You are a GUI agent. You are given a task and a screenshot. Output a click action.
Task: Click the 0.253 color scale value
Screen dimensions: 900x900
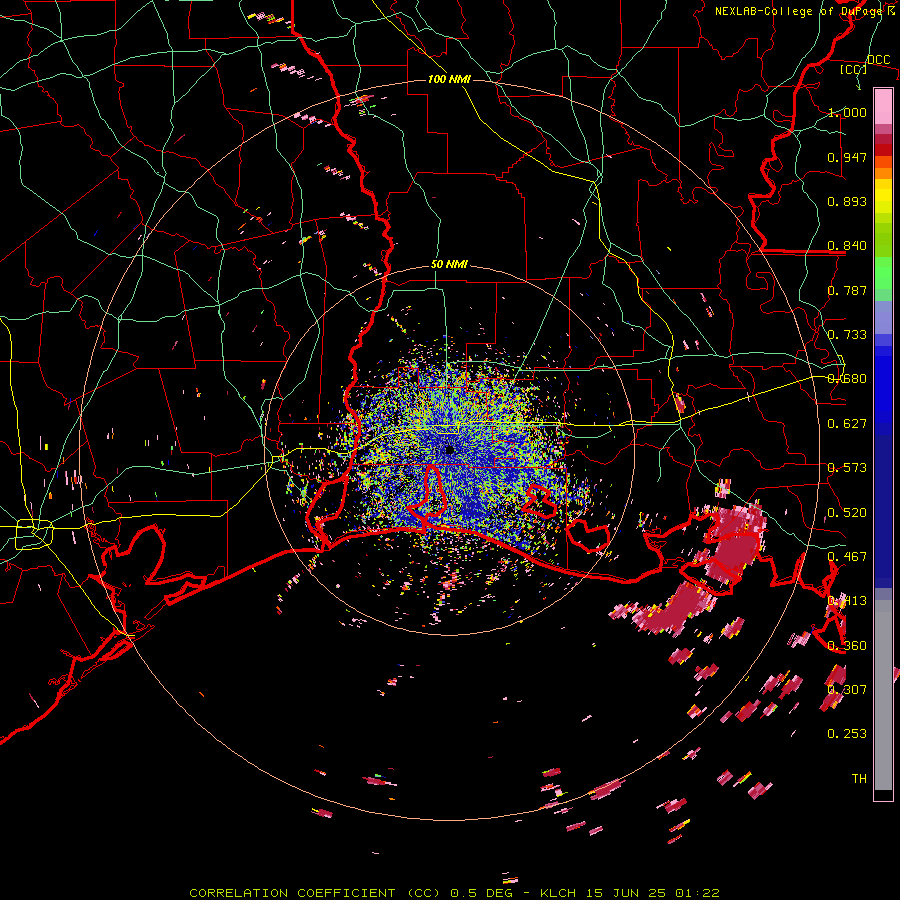coord(847,734)
